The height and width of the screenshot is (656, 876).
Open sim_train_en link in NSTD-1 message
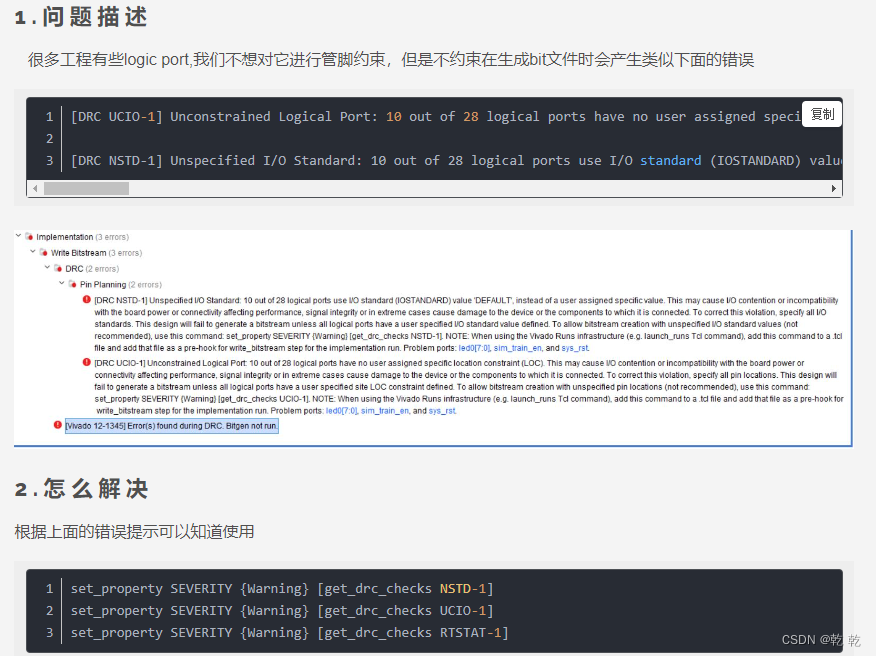[x=518, y=348]
